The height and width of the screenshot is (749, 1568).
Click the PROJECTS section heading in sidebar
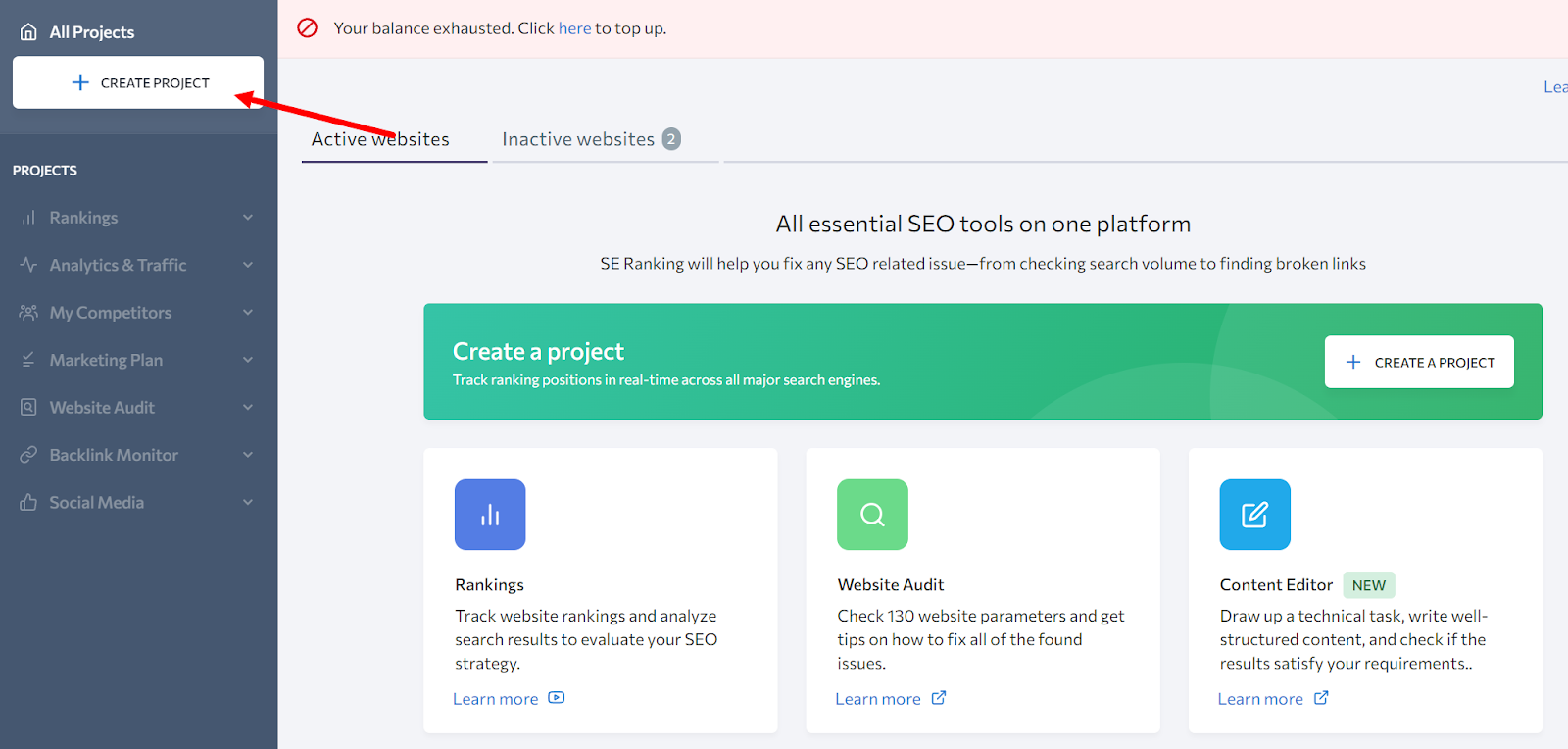tap(45, 171)
